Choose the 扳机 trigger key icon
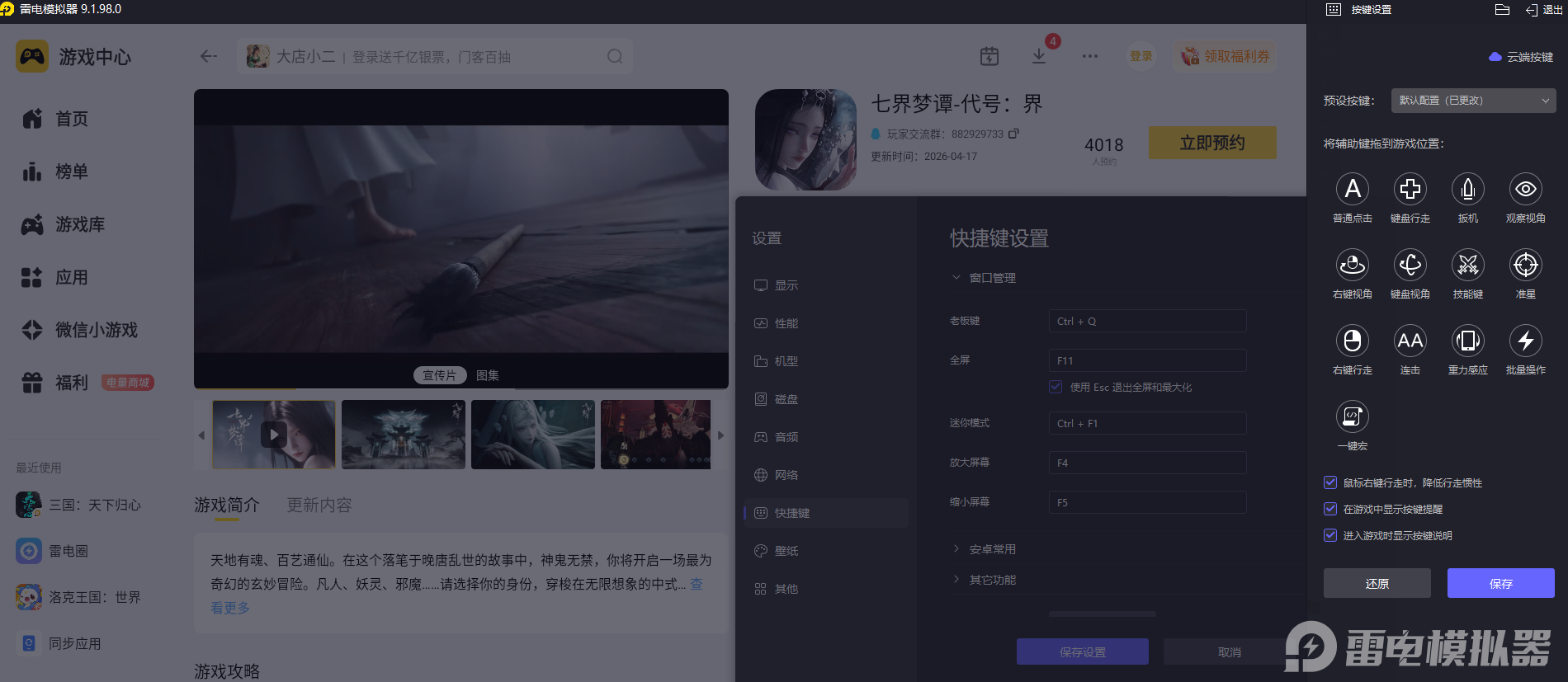 click(x=1467, y=189)
